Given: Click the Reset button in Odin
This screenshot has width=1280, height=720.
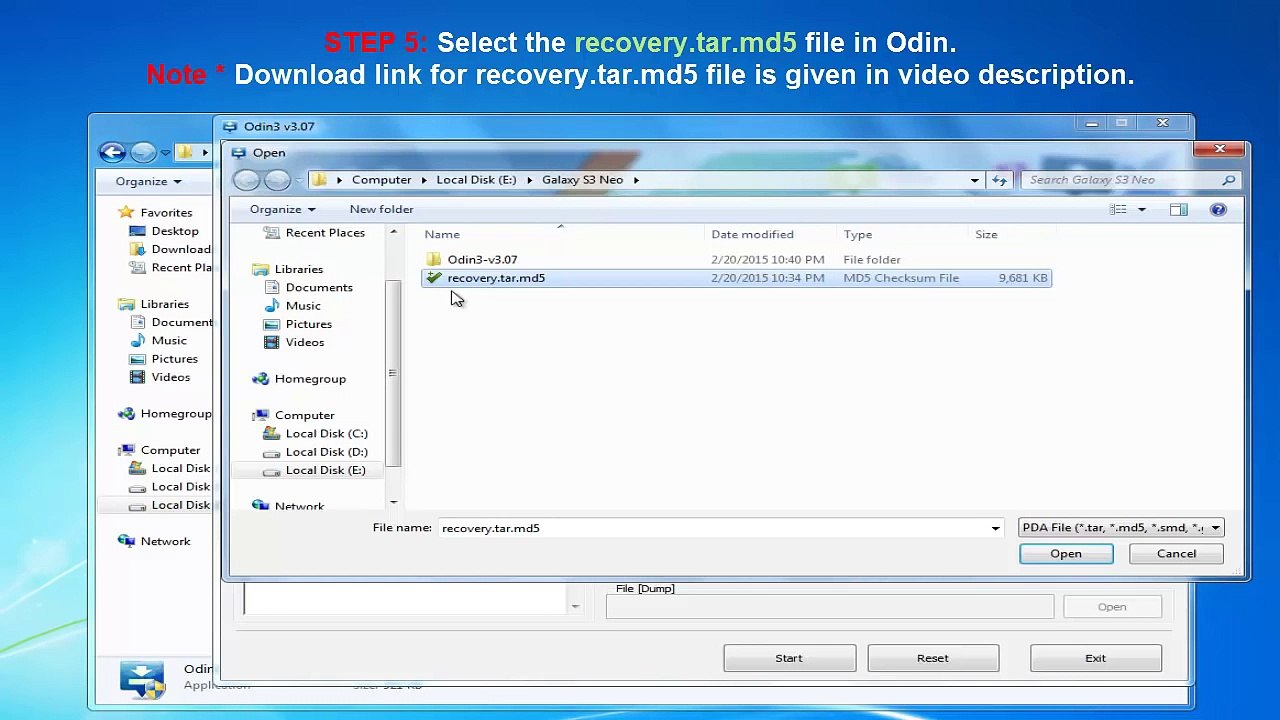Looking at the screenshot, I should coord(933,658).
